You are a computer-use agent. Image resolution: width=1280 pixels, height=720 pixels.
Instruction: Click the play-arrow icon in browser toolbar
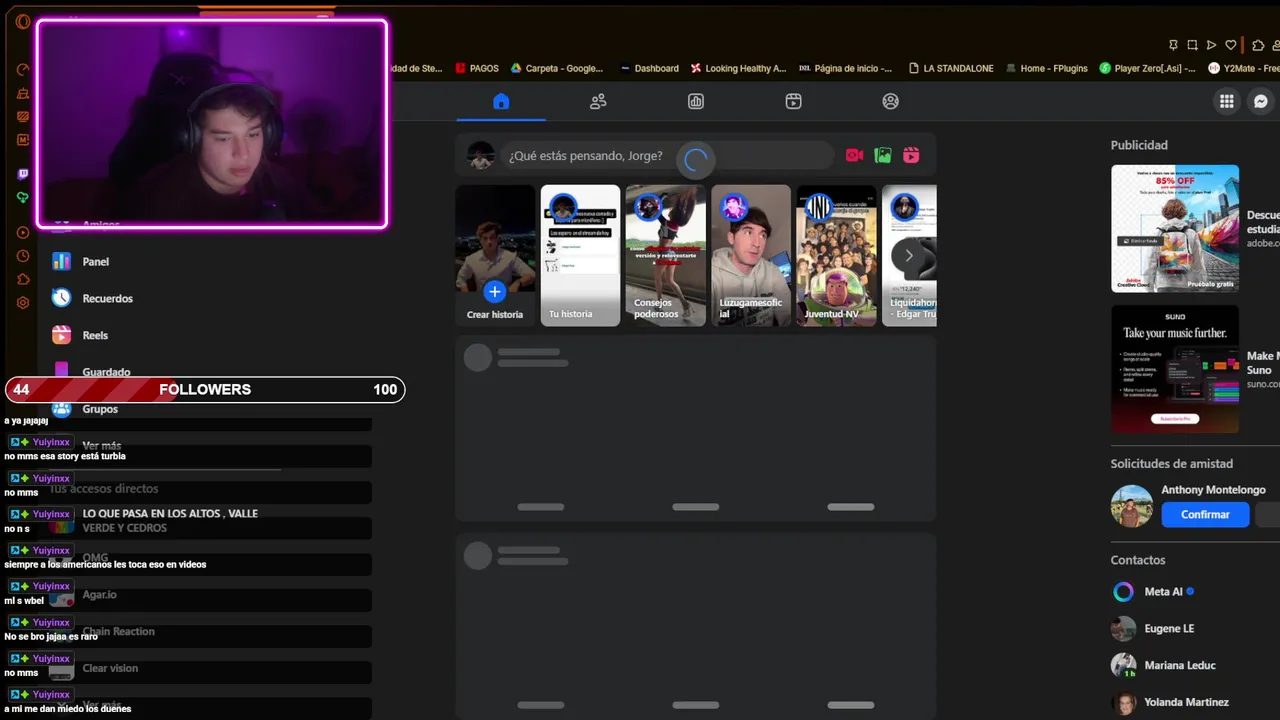[x=1211, y=45]
